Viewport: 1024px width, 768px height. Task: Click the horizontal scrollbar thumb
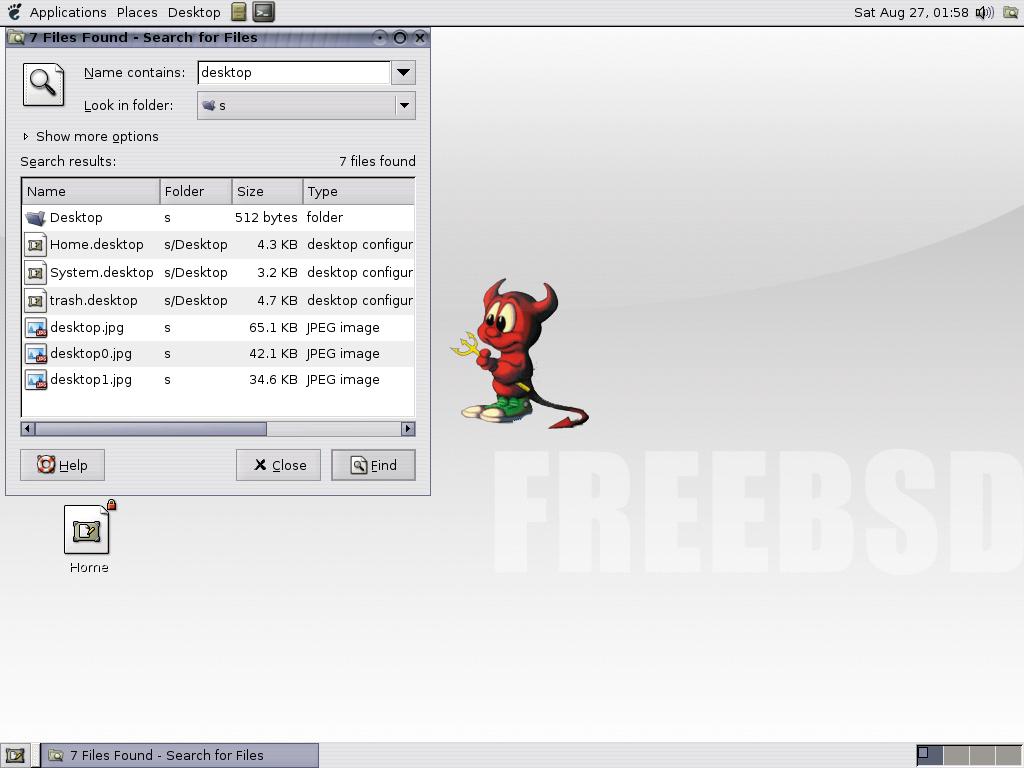151,428
